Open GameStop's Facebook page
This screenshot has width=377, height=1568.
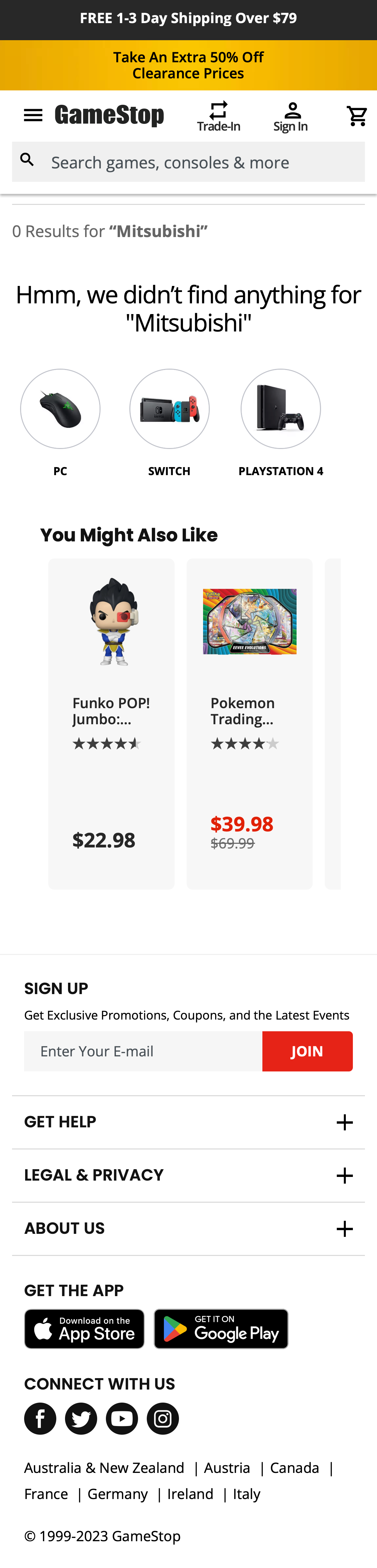(40, 1419)
